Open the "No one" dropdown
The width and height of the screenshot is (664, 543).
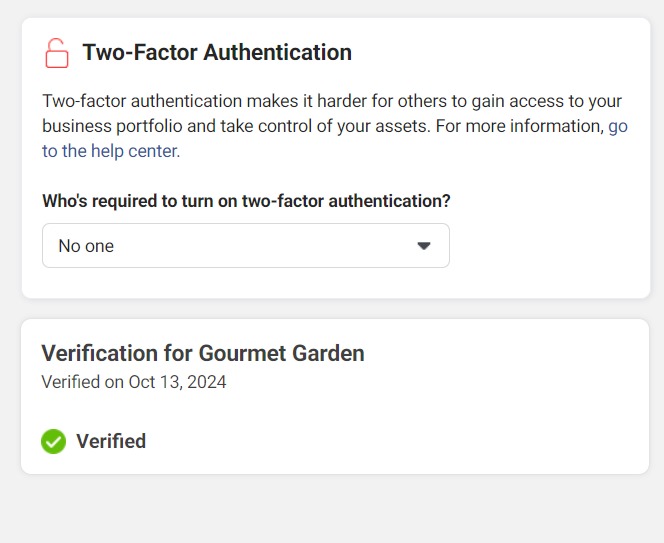pyautogui.click(x=245, y=246)
